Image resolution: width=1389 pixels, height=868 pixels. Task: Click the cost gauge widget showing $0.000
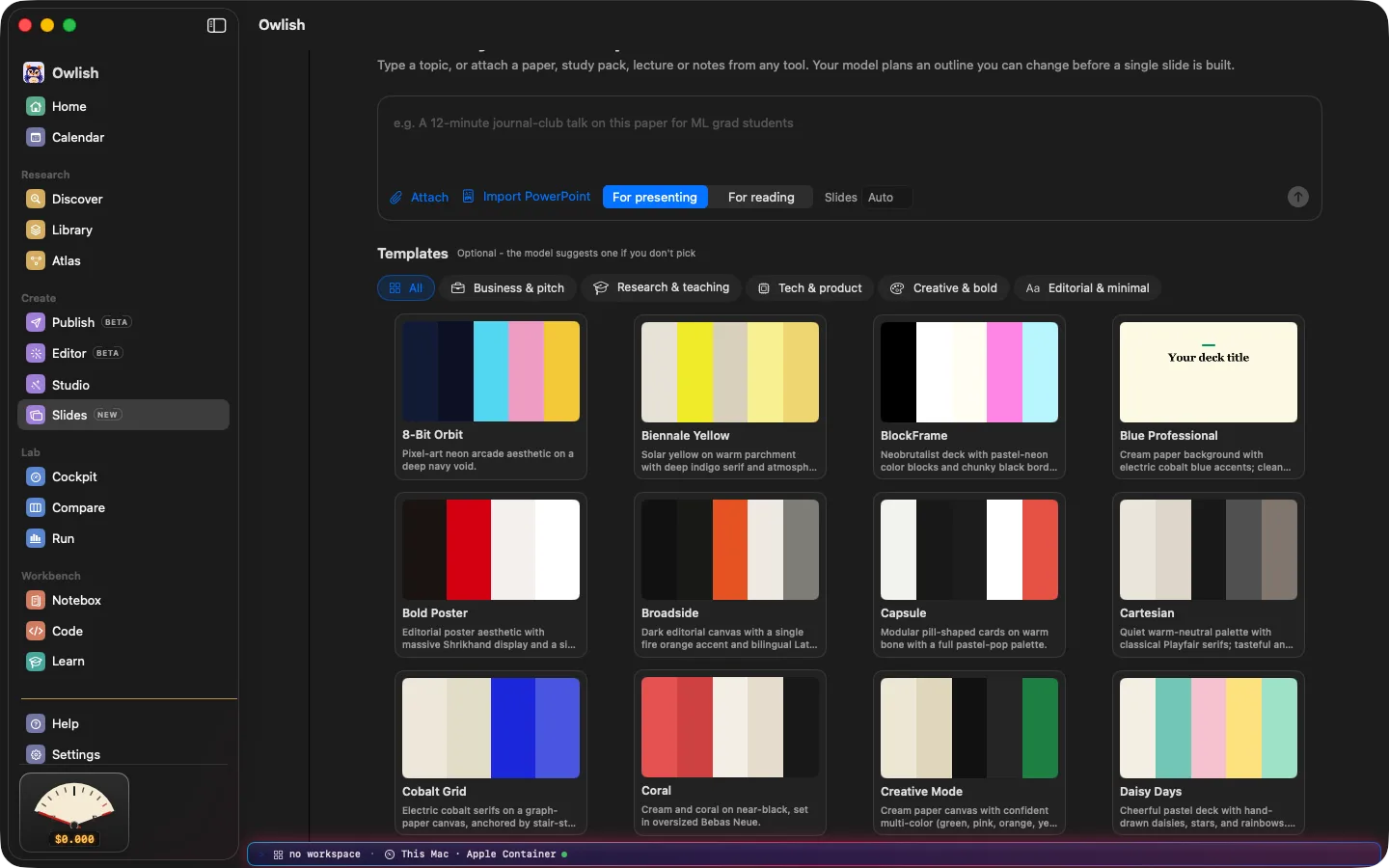tap(74, 812)
